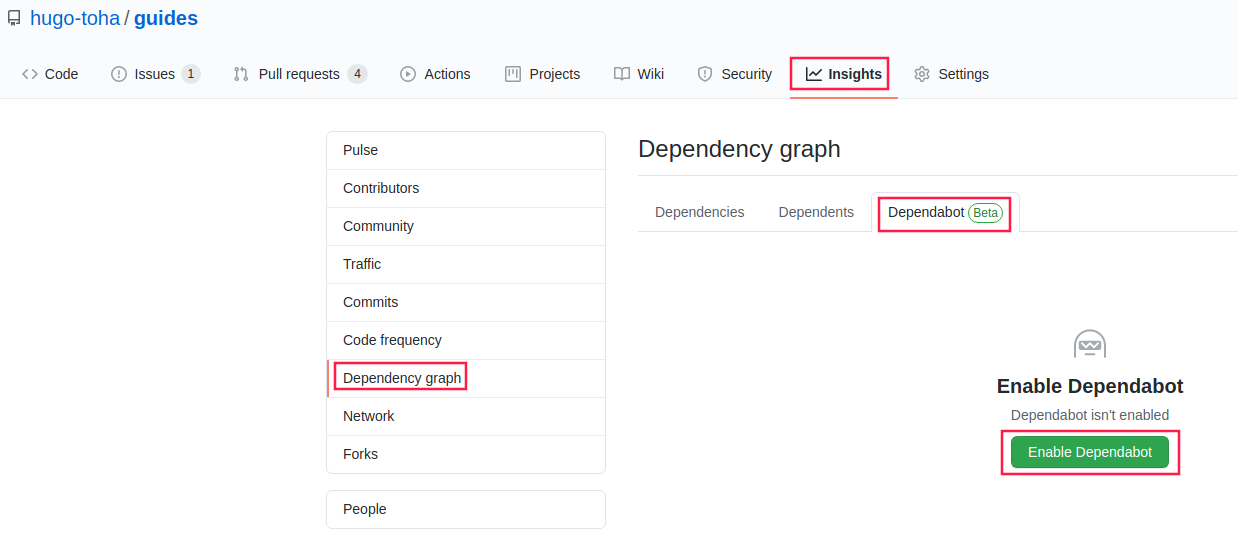Open the guides repository link

tap(166, 18)
